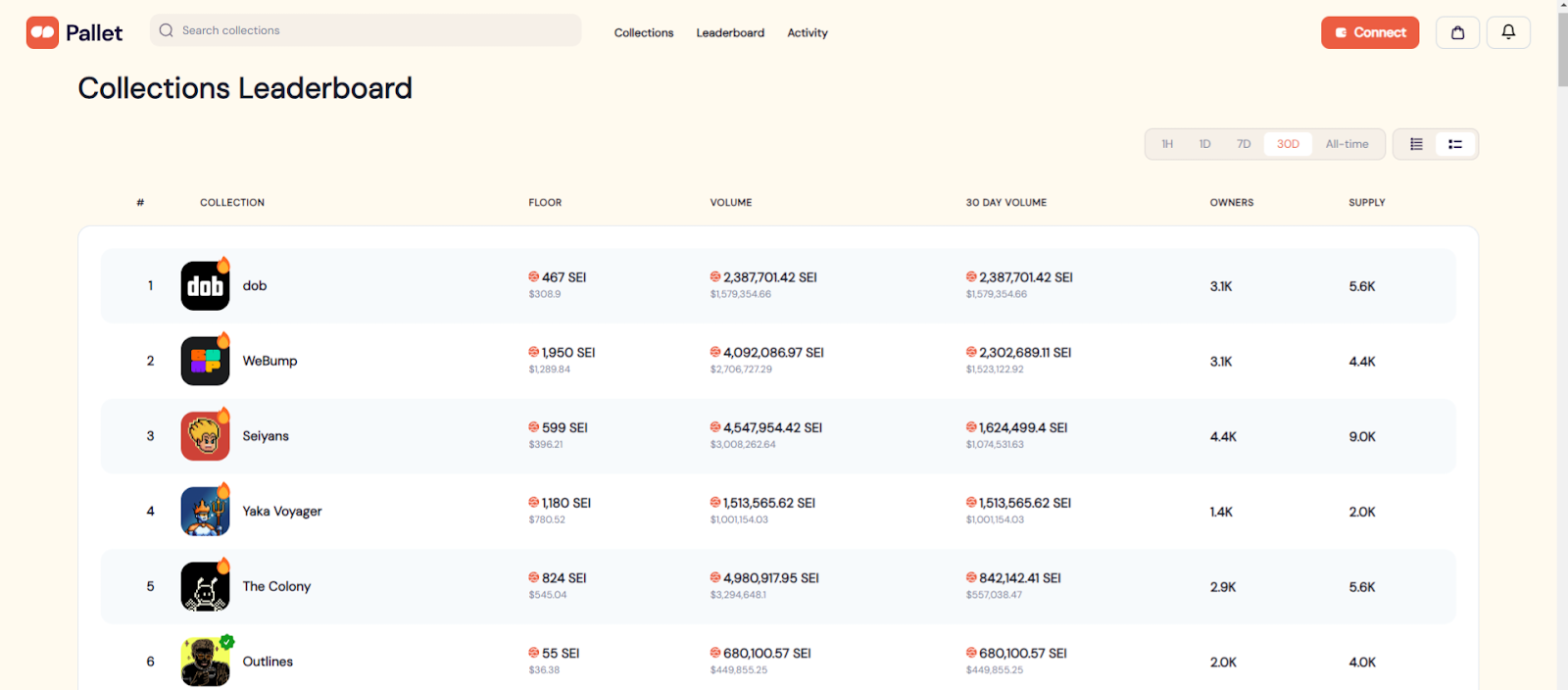This screenshot has width=1568, height=690.
Task: Click the 30 DAY VOLUME column header
Action: click(x=1006, y=203)
